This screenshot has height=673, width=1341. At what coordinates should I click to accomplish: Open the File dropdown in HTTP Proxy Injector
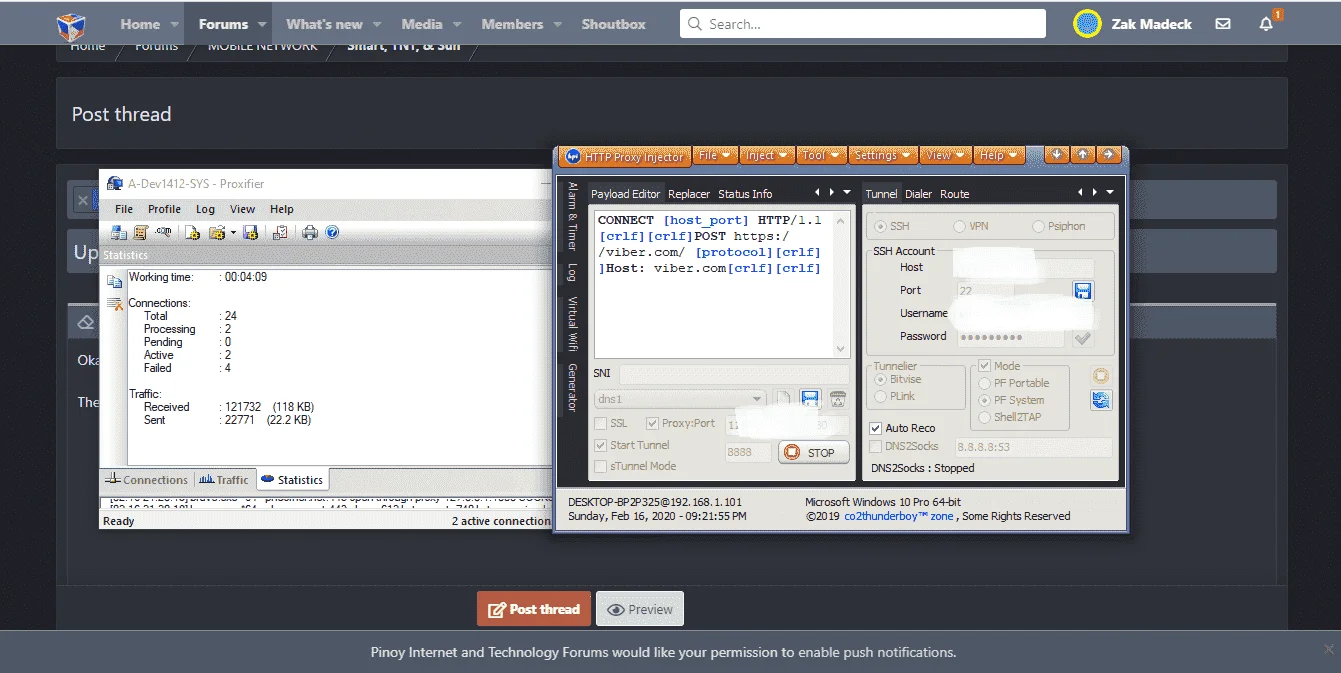pos(716,155)
